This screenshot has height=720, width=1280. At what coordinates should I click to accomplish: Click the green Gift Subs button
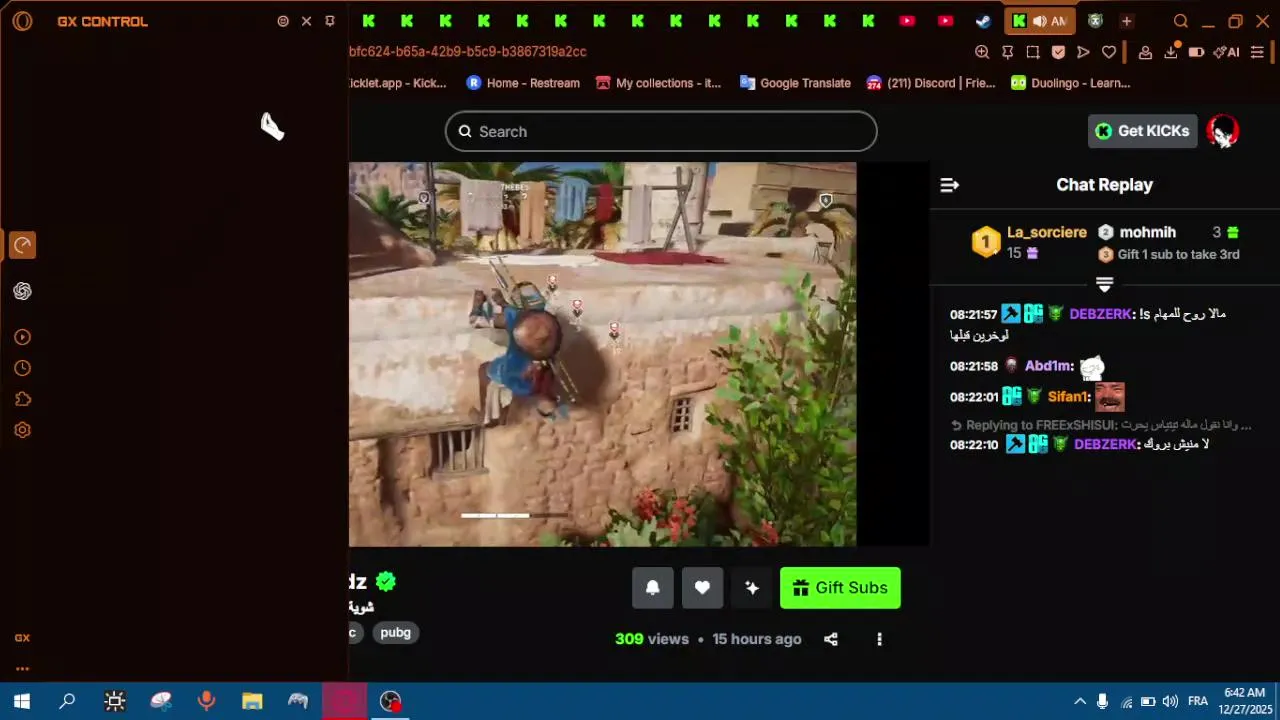840,588
